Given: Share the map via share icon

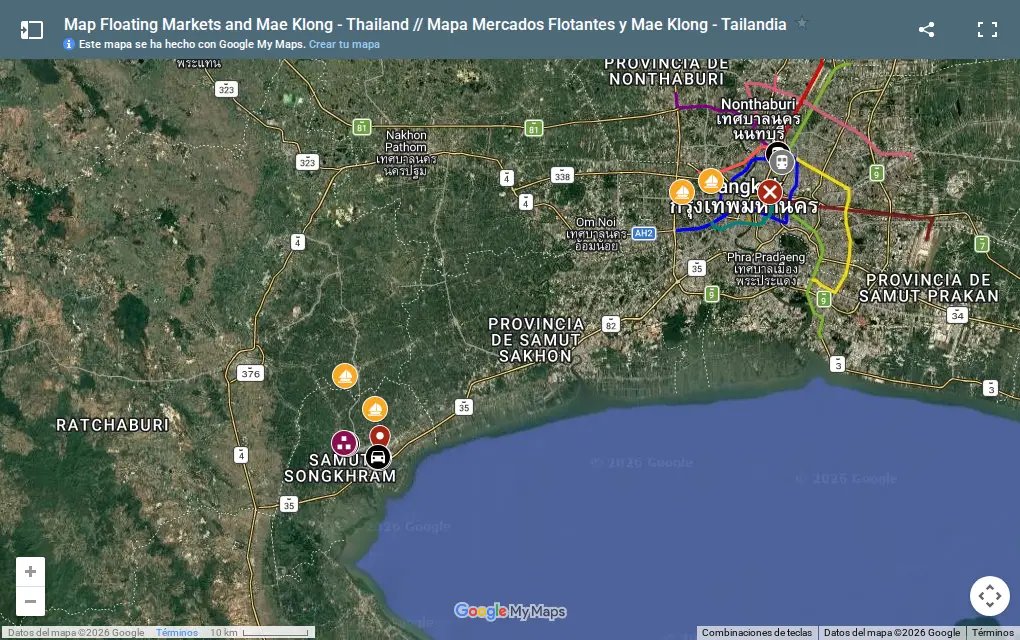Looking at the screenshot, I should pos(926,29).
